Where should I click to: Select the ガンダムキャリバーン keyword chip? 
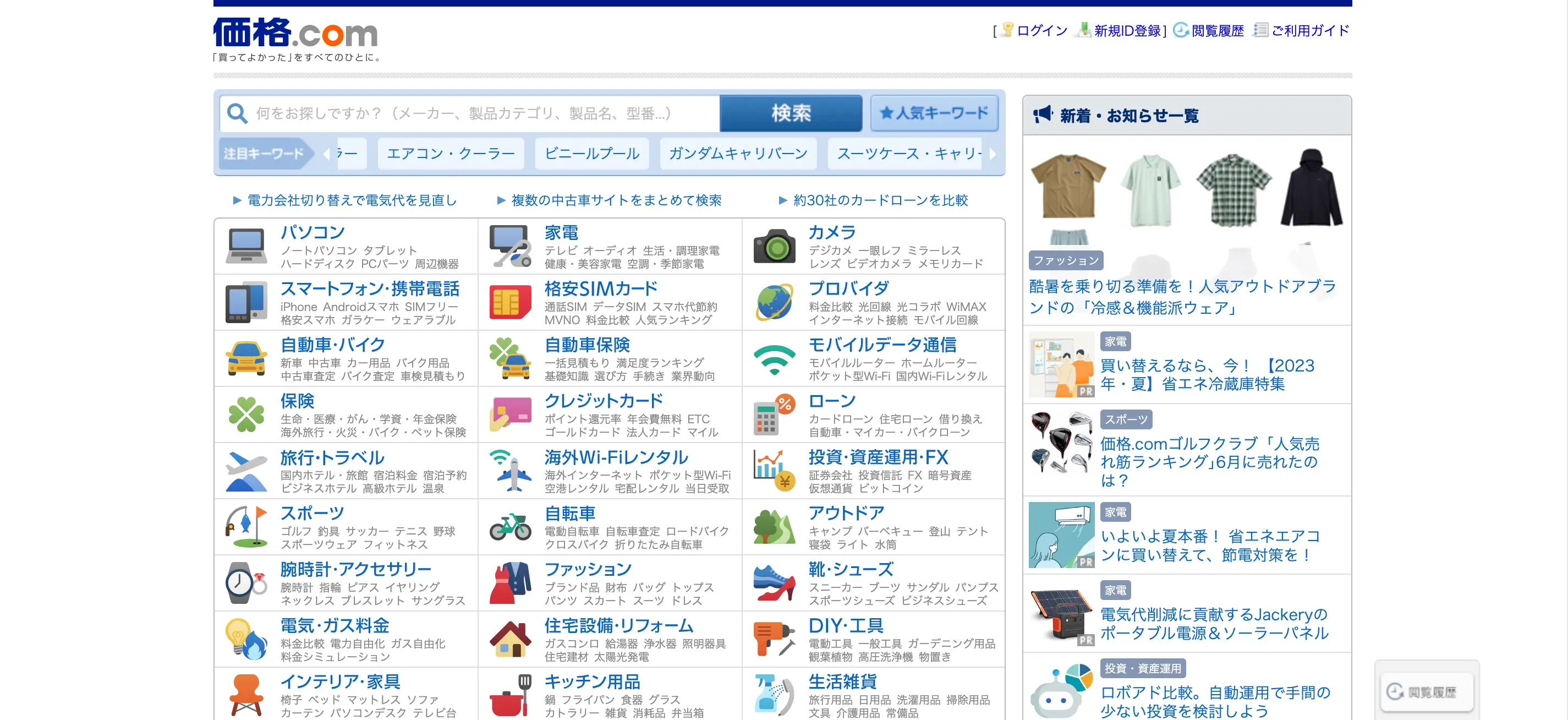tap(738, 154)
